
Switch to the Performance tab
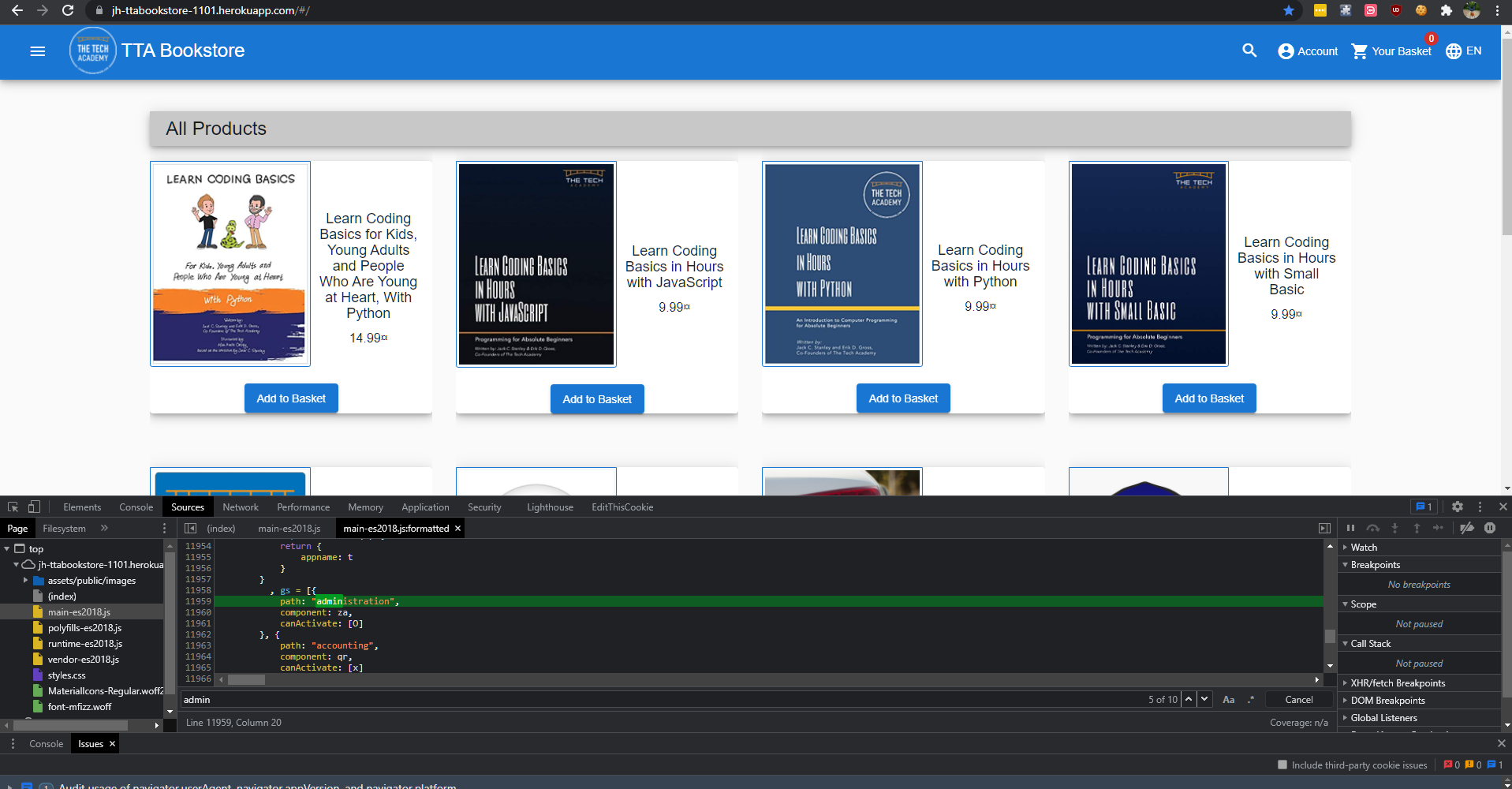click(x=304, y=507)
